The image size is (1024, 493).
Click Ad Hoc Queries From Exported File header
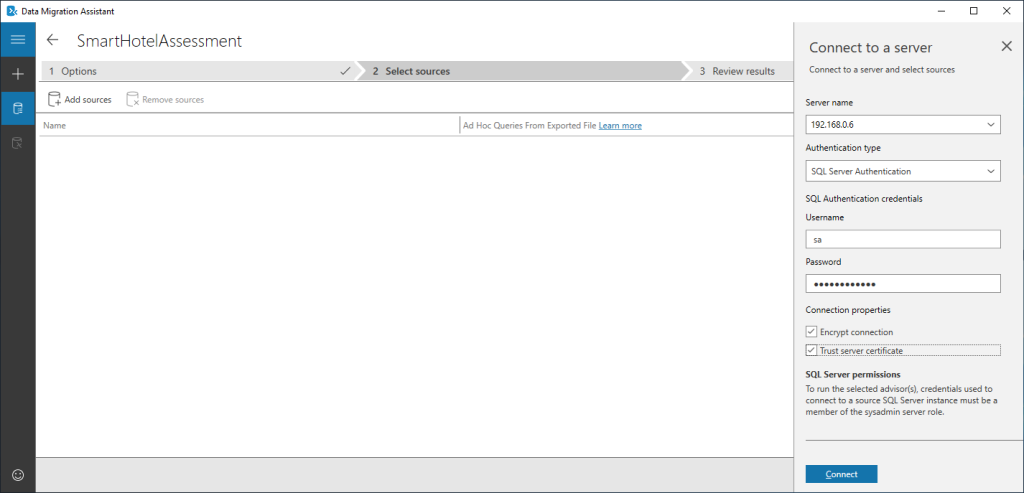(530, 125)
